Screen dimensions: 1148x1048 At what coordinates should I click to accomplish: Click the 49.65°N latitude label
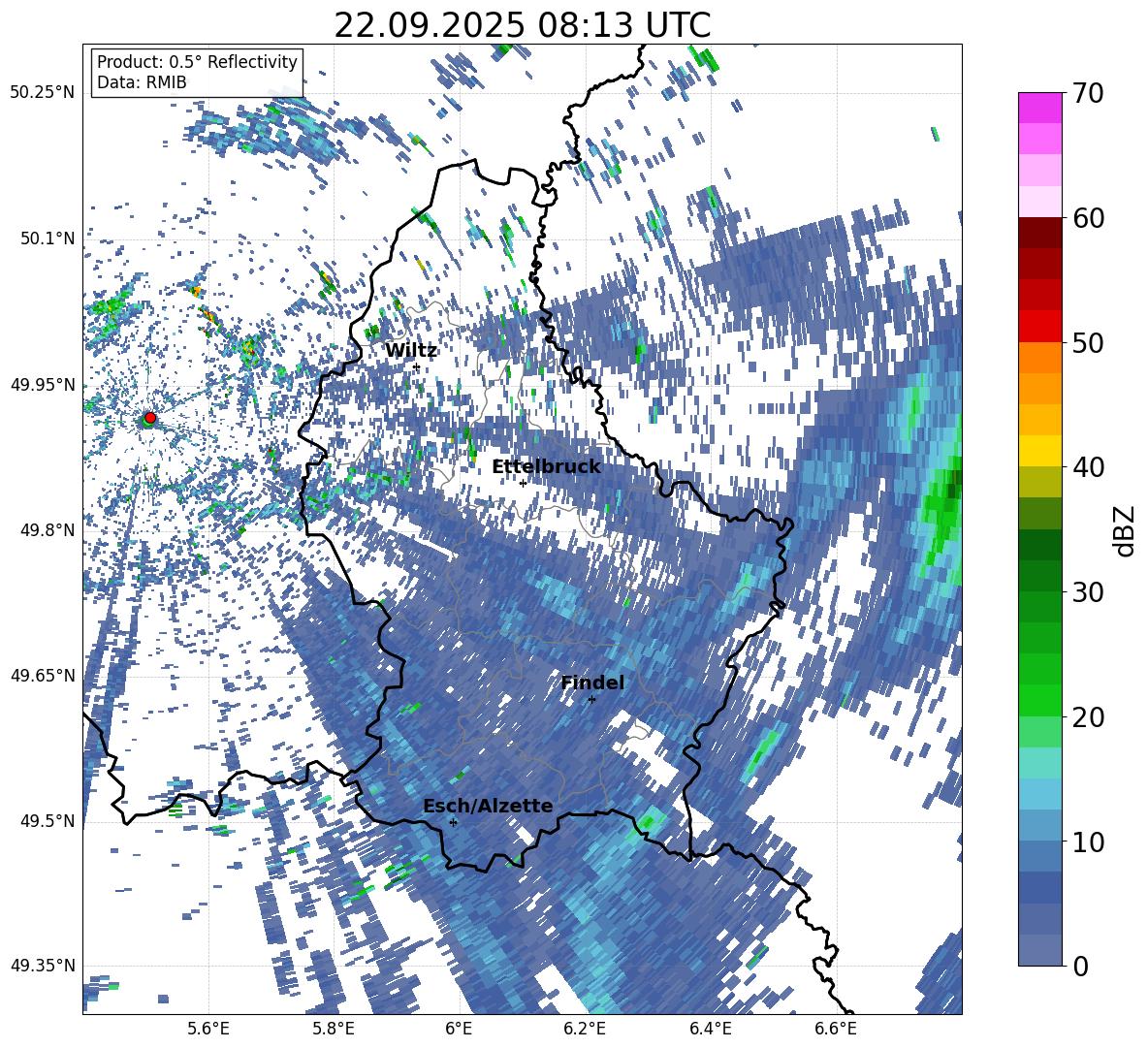(x=43, y=676)
